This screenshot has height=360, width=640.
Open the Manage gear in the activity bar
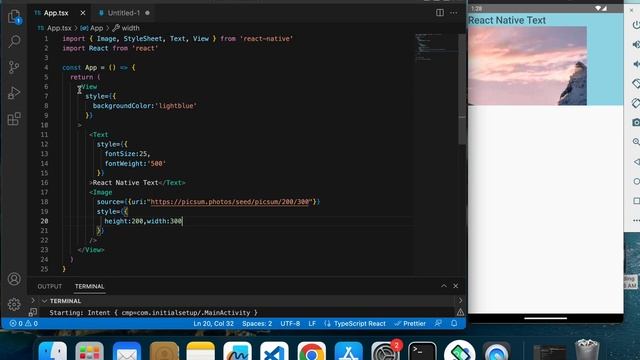(14, 304)
